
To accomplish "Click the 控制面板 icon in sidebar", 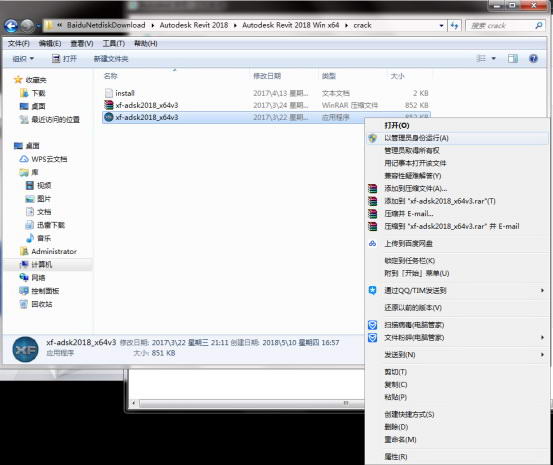I will [x=24, y=291].
